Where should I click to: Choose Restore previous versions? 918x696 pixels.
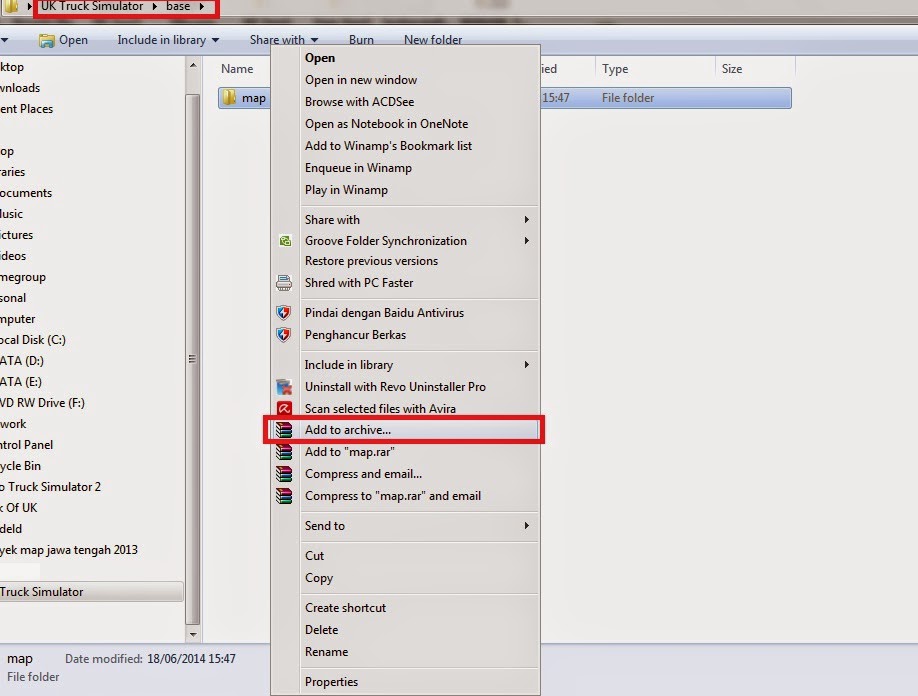371,261
